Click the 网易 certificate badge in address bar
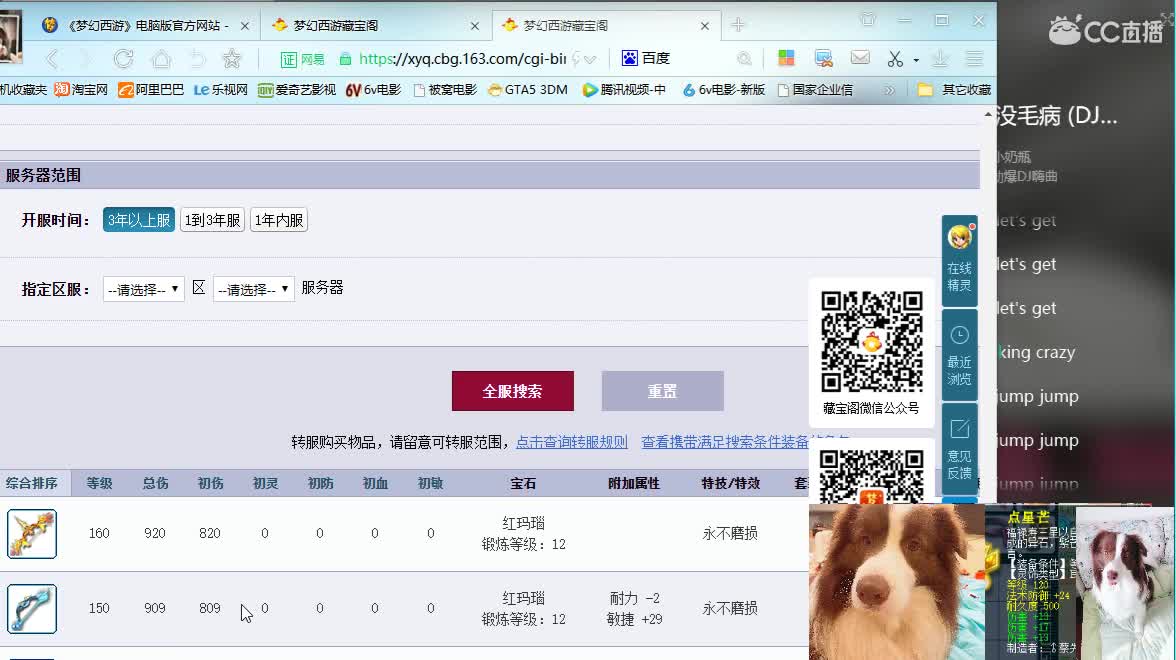 (x=303, y=59)
